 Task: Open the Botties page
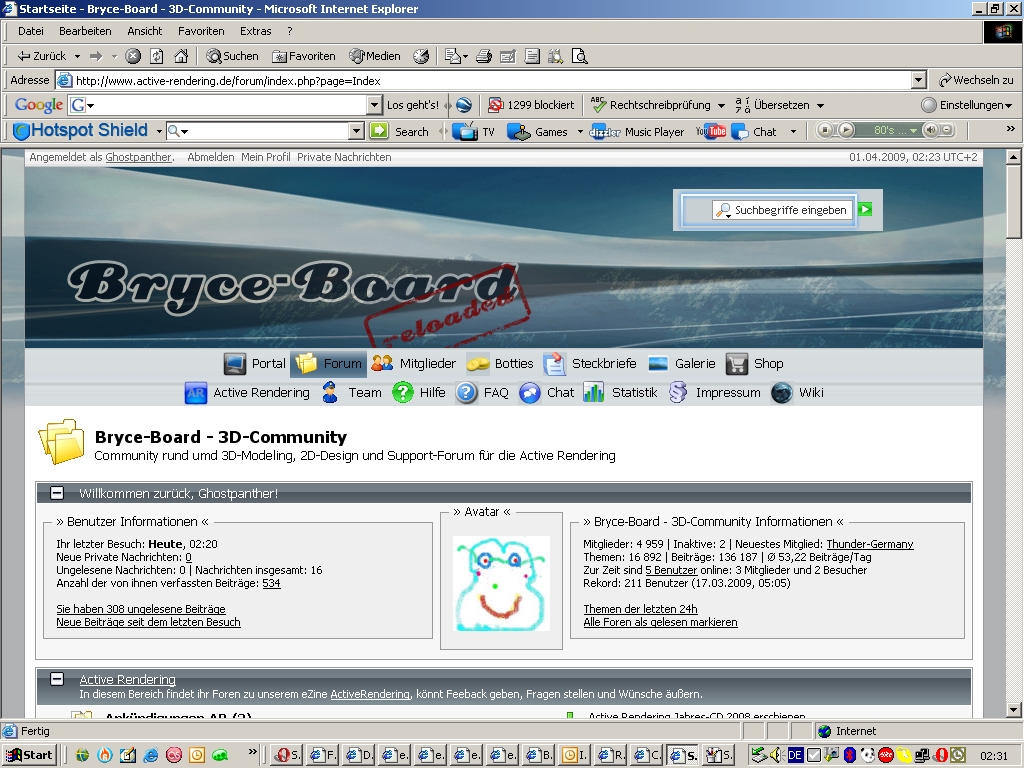pyautogui.click(x=500, y=363)
